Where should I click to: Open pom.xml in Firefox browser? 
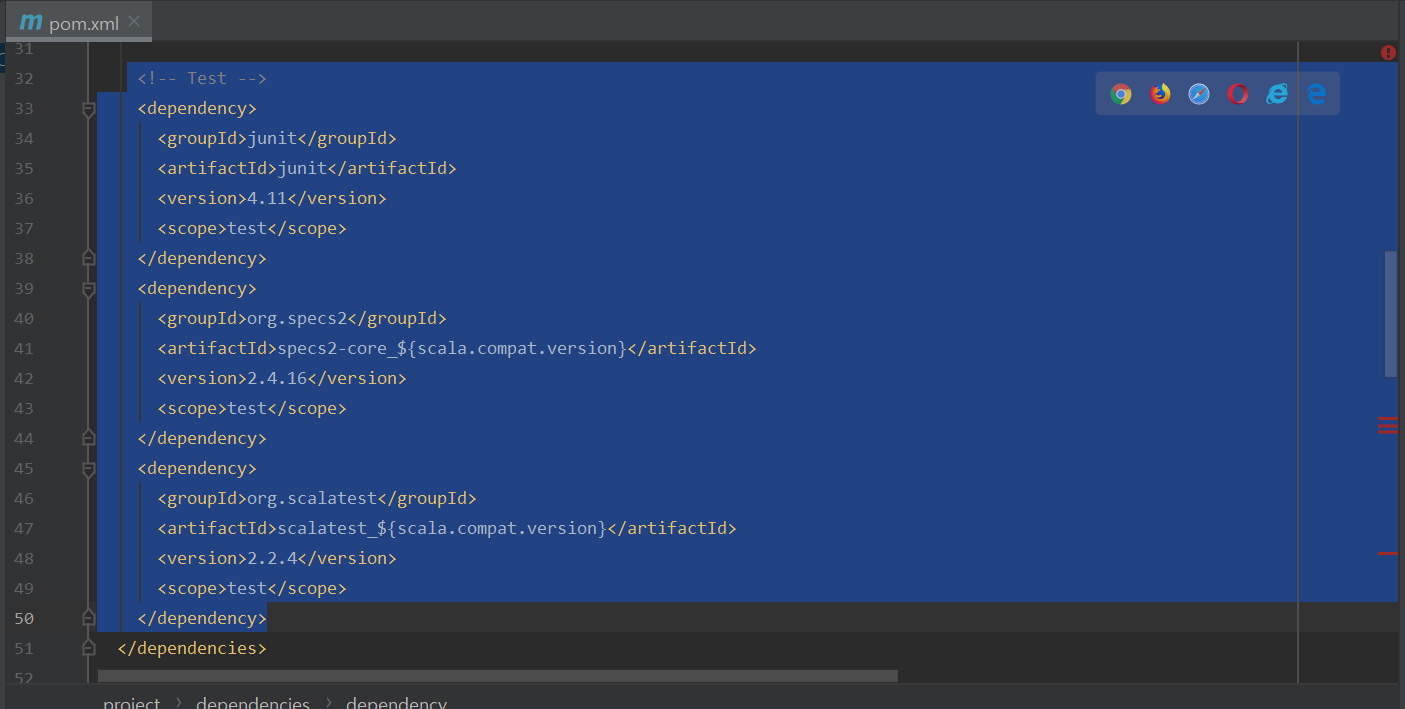[1160, 94]
